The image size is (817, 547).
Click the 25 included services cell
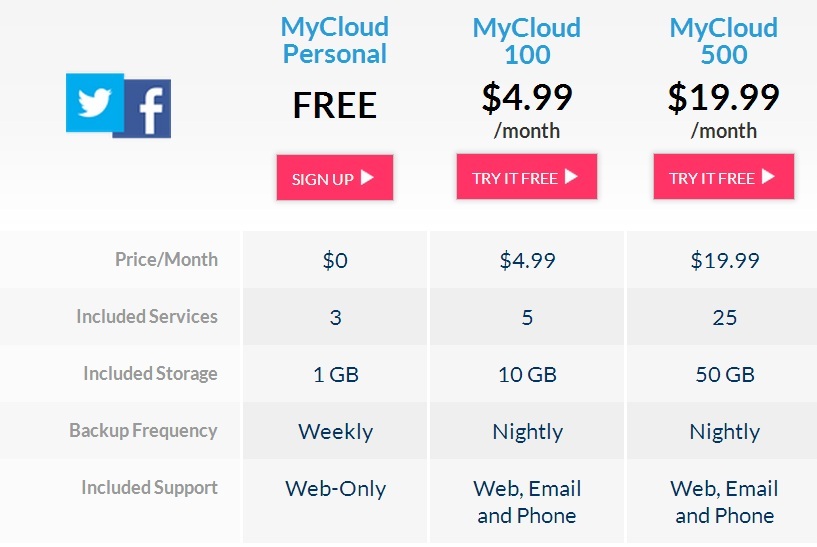click(x=725, y=317)
